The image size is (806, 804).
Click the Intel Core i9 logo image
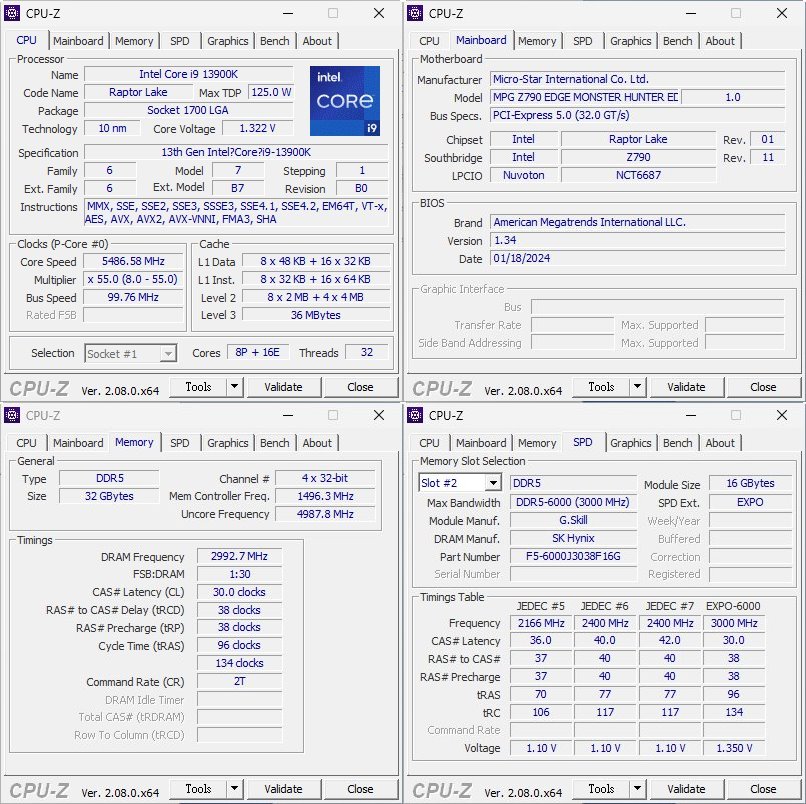[345, 101]
